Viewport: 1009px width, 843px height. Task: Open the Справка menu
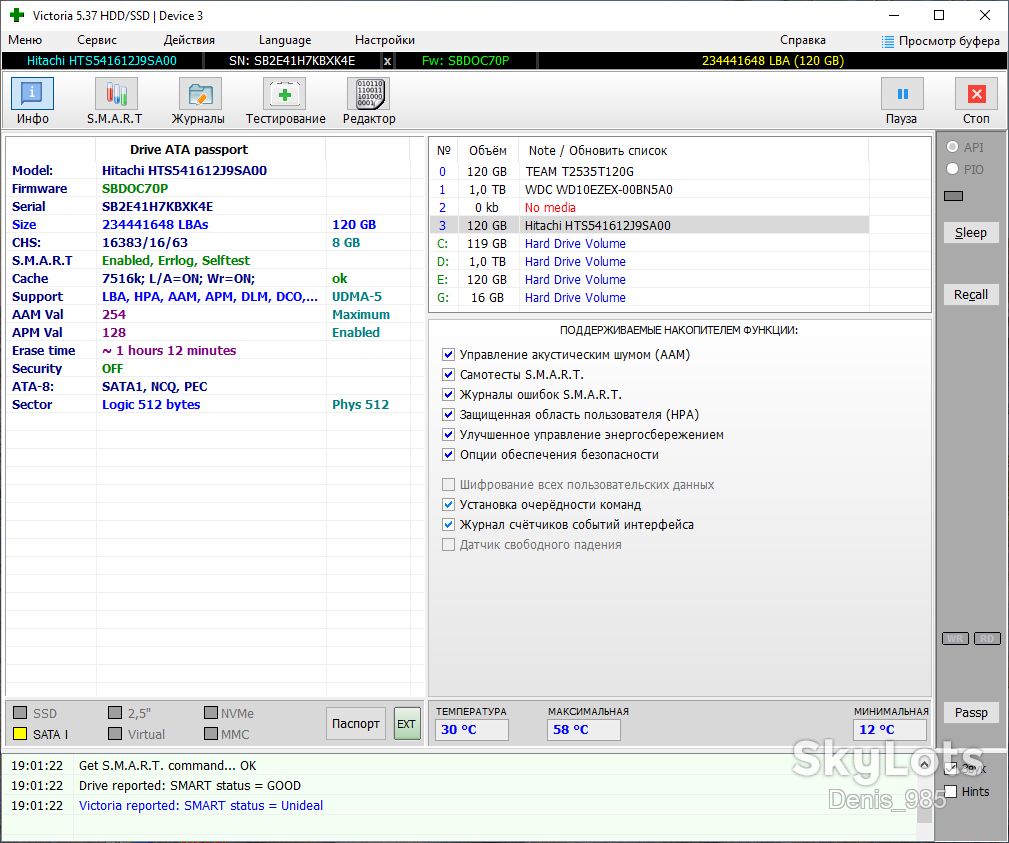(x=802, y=40)
